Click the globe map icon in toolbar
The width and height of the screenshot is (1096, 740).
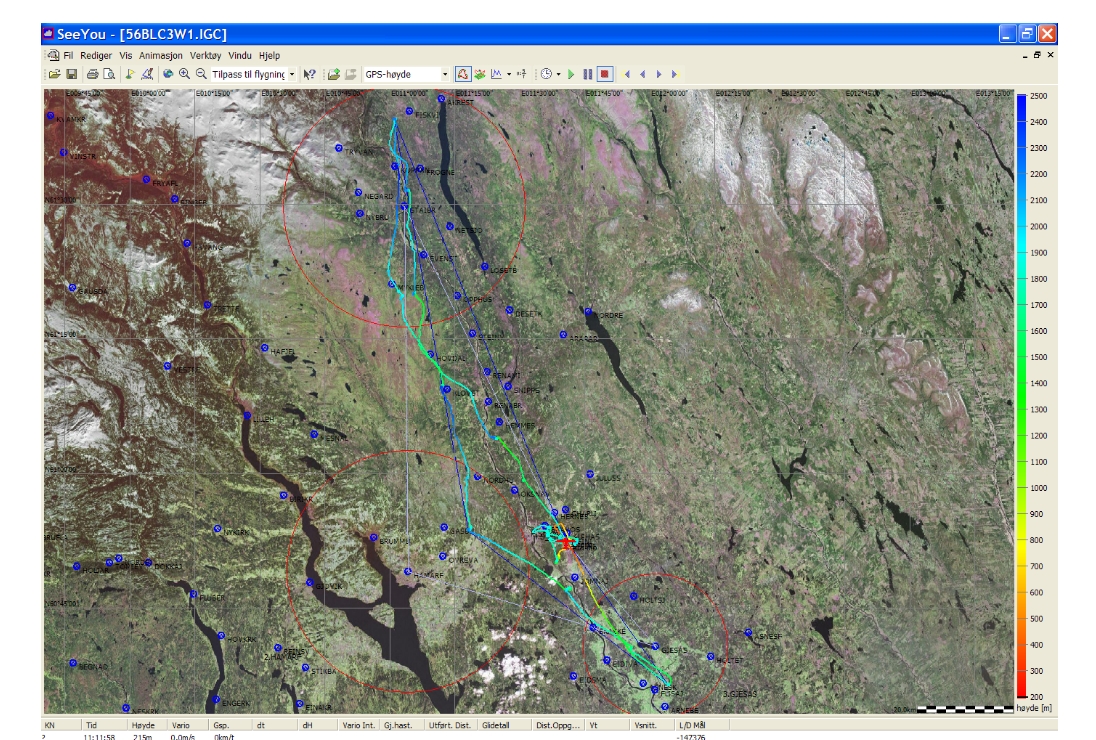[168, 74]
